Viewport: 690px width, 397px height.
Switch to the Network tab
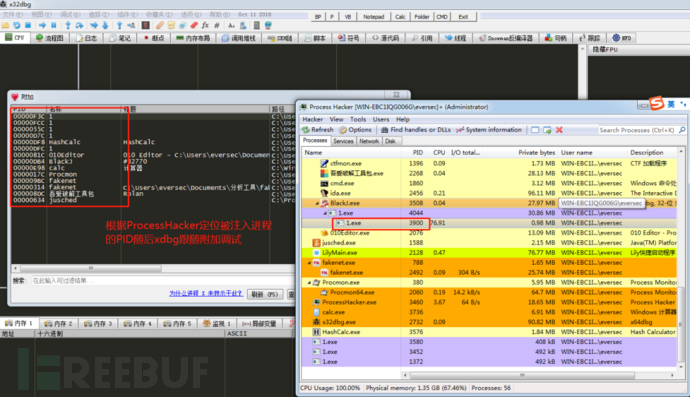pyautogui.click(x=369, y=141)
